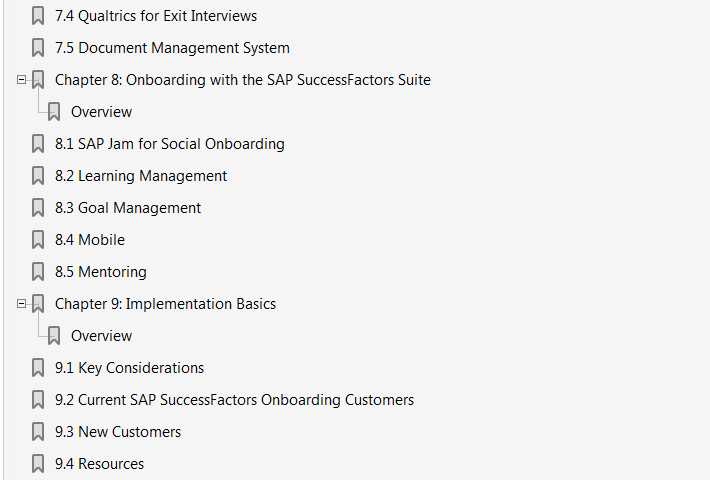This screenshot has height=480, width=710.
Task: Click bookmark icon beside 7.5 Document Management
Action: tap(38, 48)
